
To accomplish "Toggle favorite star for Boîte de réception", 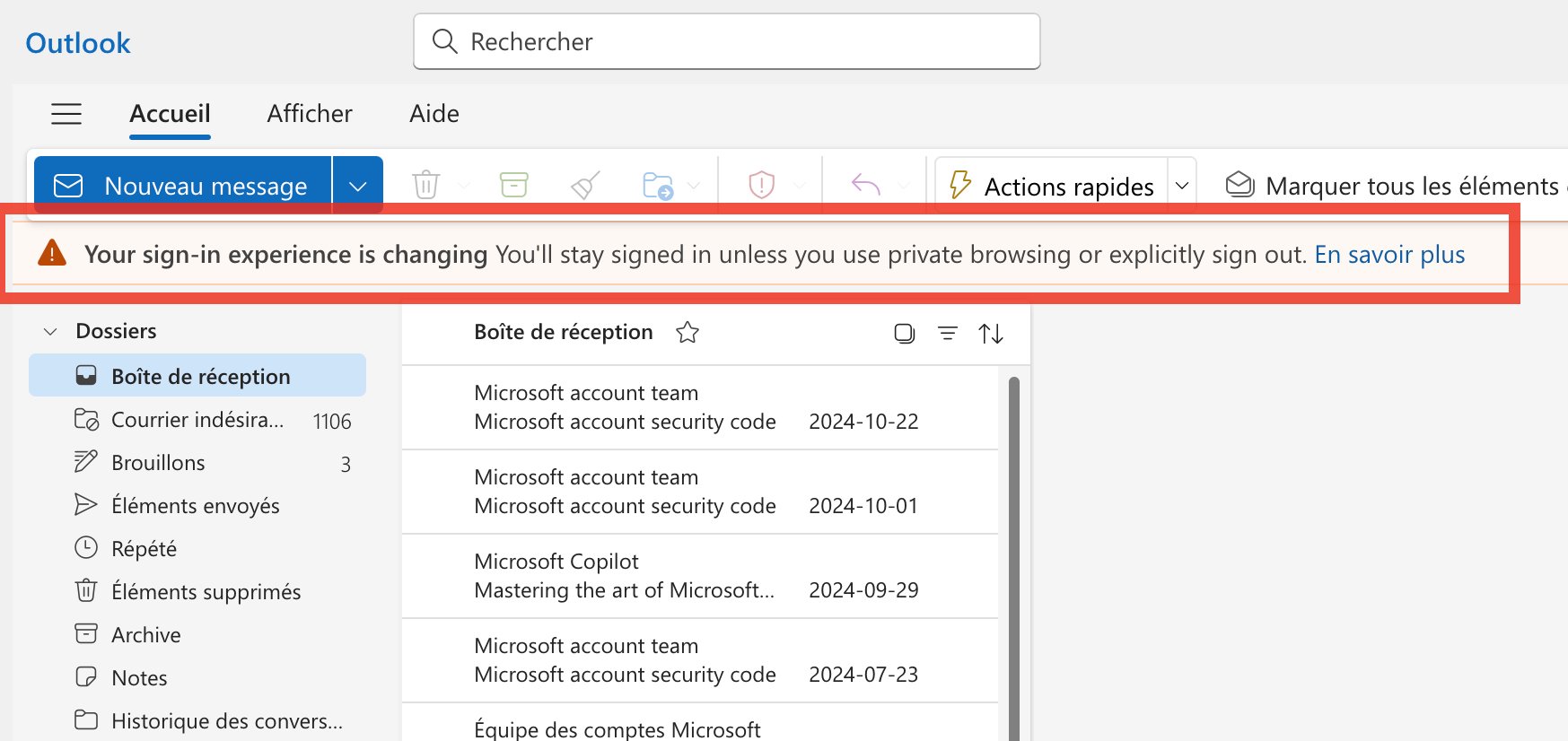I will (x=688, y=333).
